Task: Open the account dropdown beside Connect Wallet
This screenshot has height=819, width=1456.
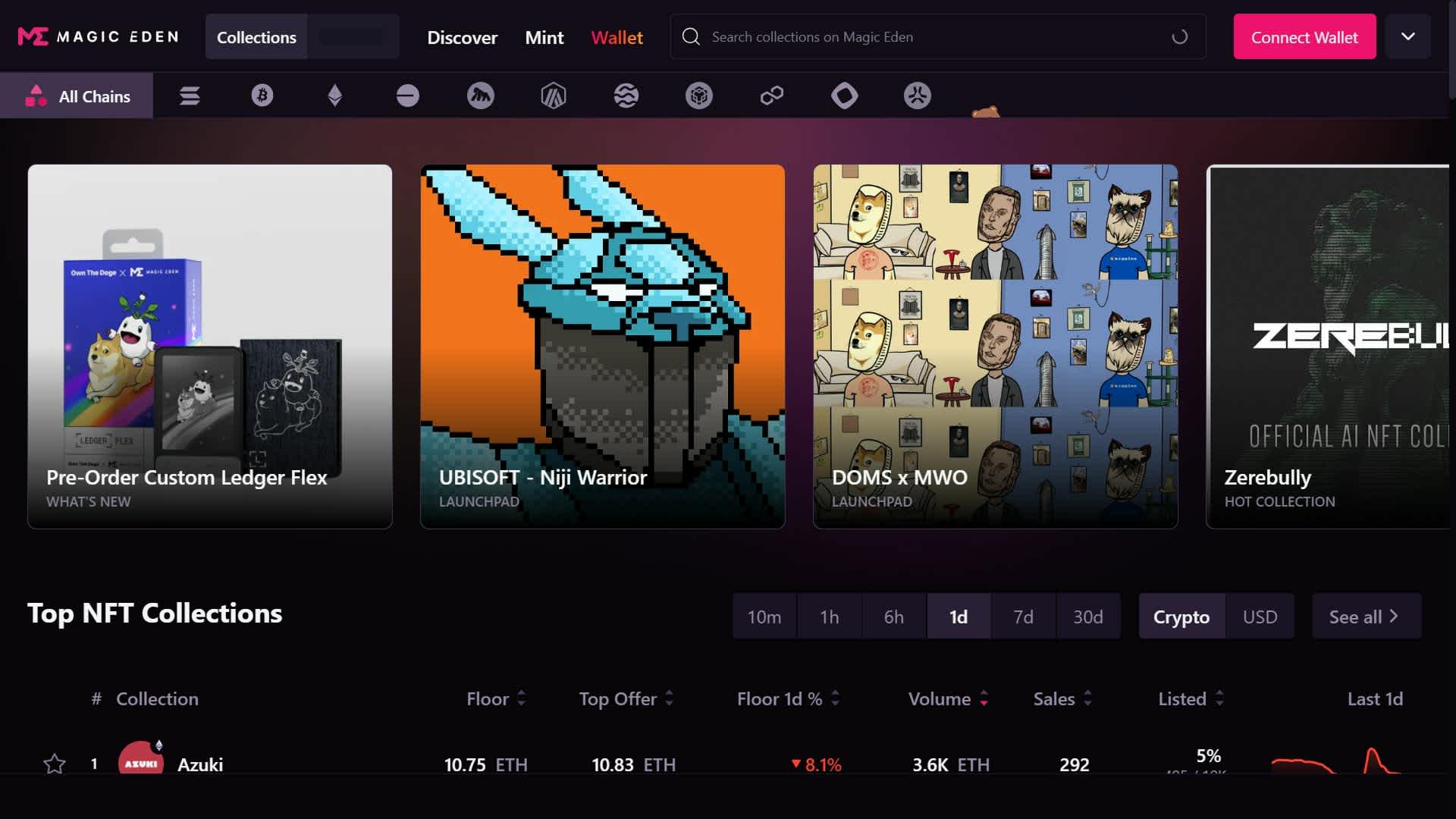Action: [x=1407, y=36]
